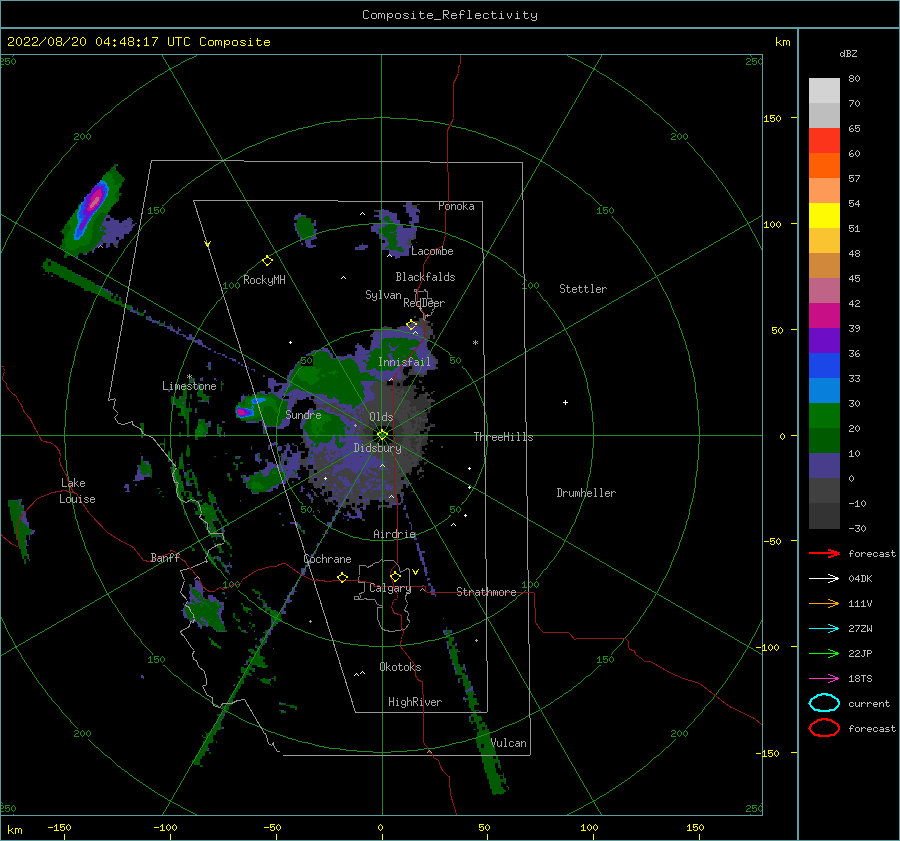
Task: Click the Blackfalds label
Action: tap(425, 277)
